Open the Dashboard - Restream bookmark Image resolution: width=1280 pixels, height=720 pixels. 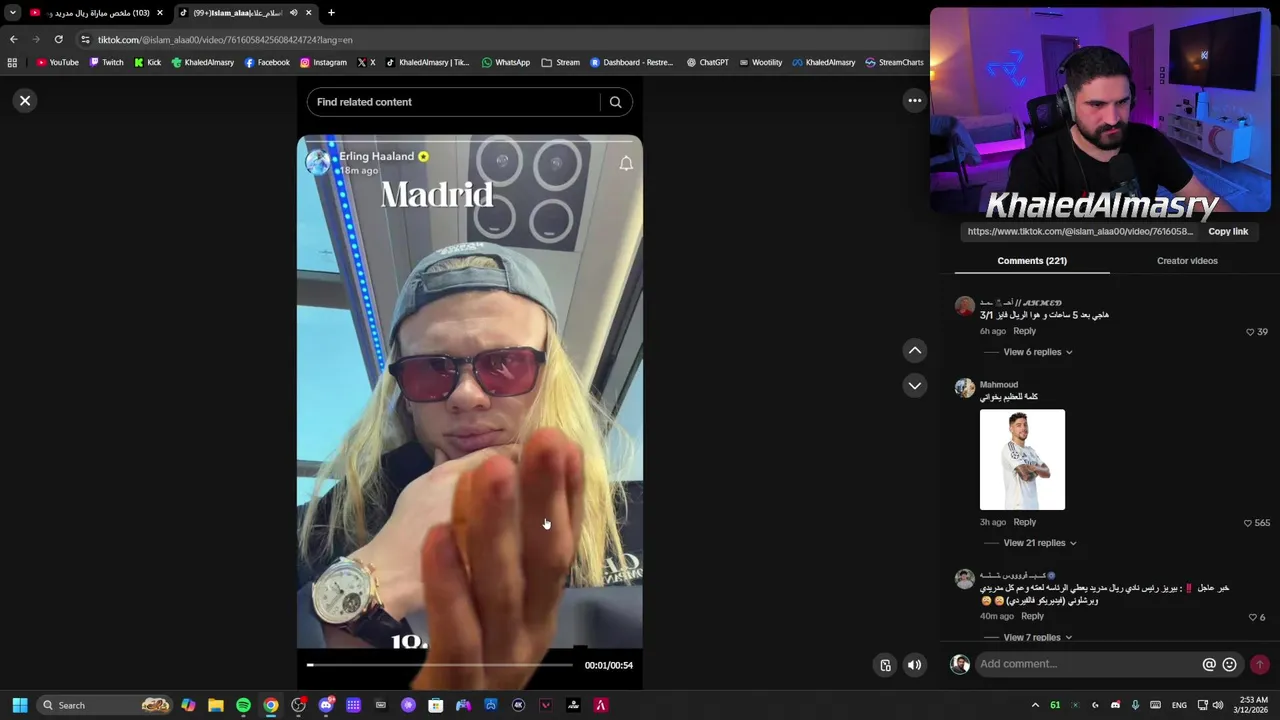click(632, 63)
